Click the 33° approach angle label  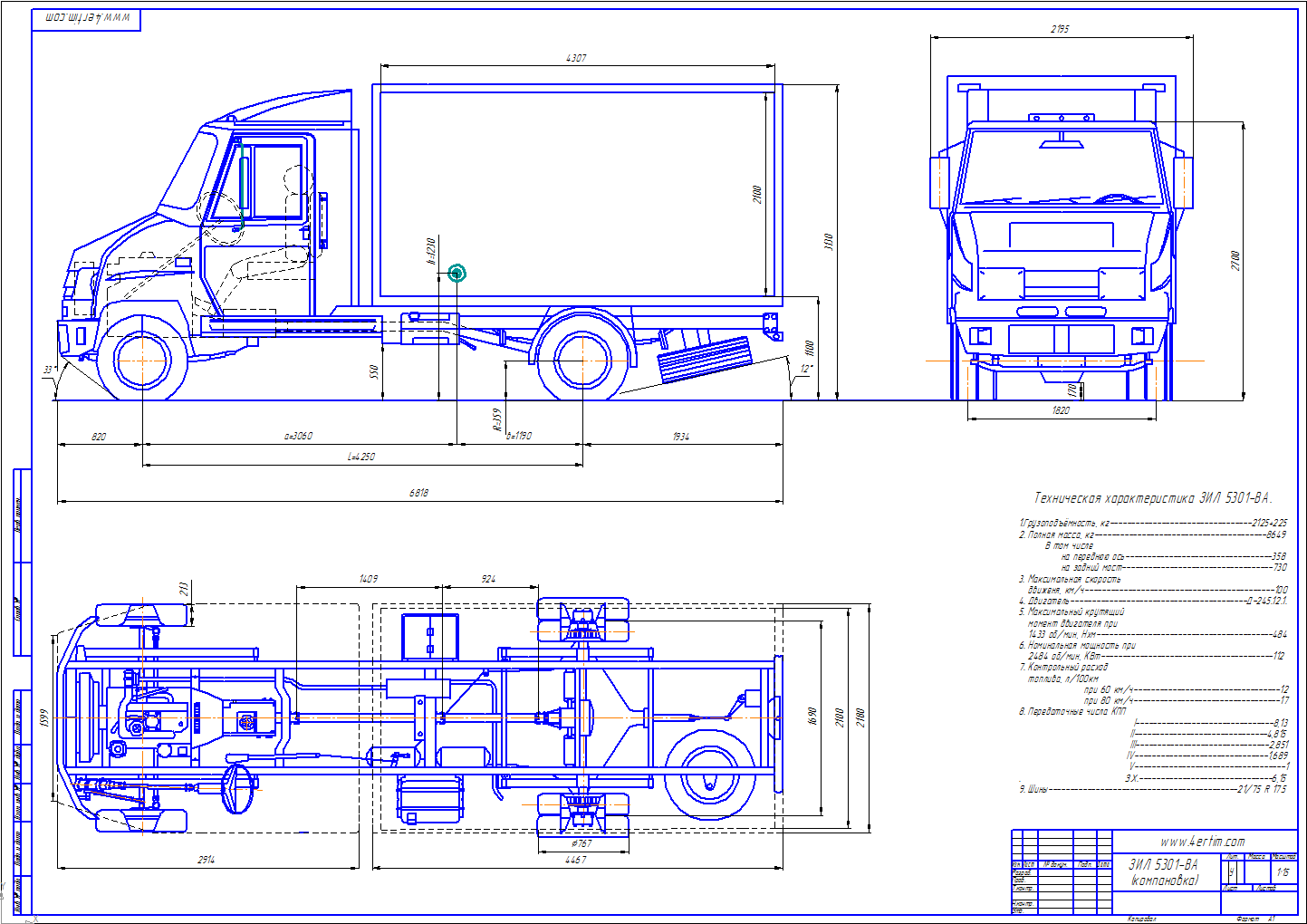[48, 370]
